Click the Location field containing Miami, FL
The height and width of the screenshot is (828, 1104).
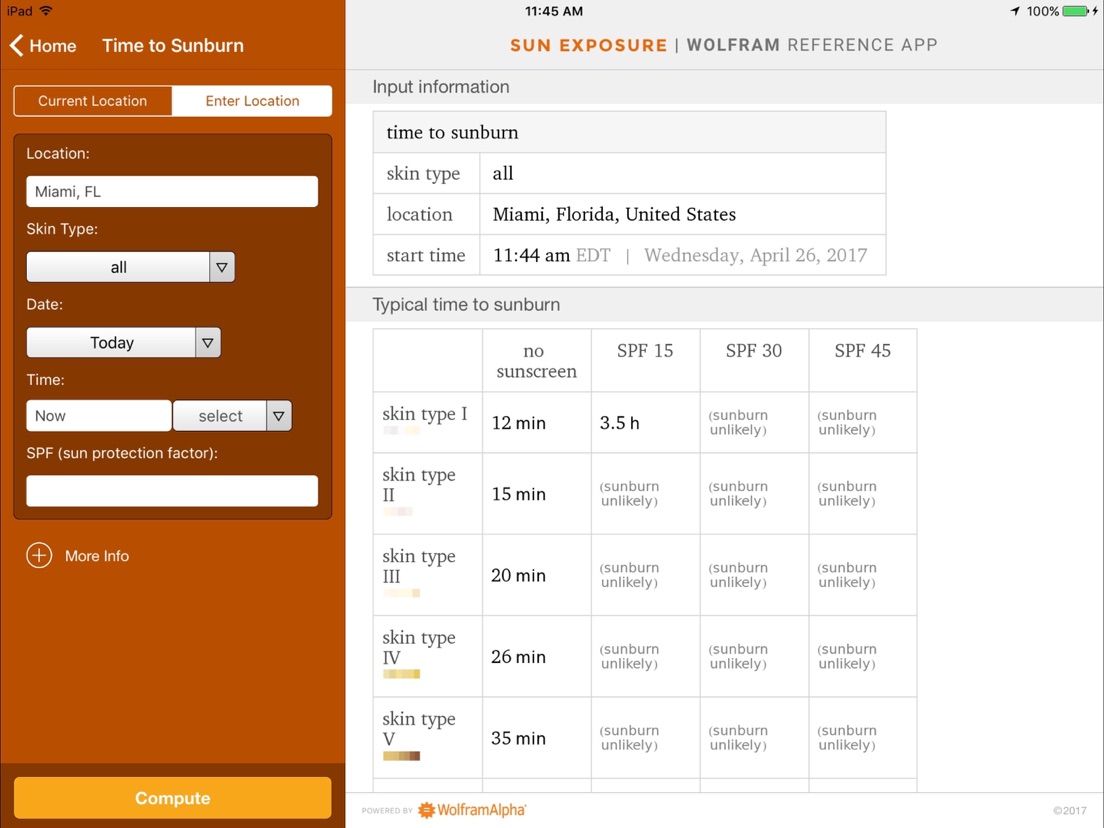(x=172, y=192)
